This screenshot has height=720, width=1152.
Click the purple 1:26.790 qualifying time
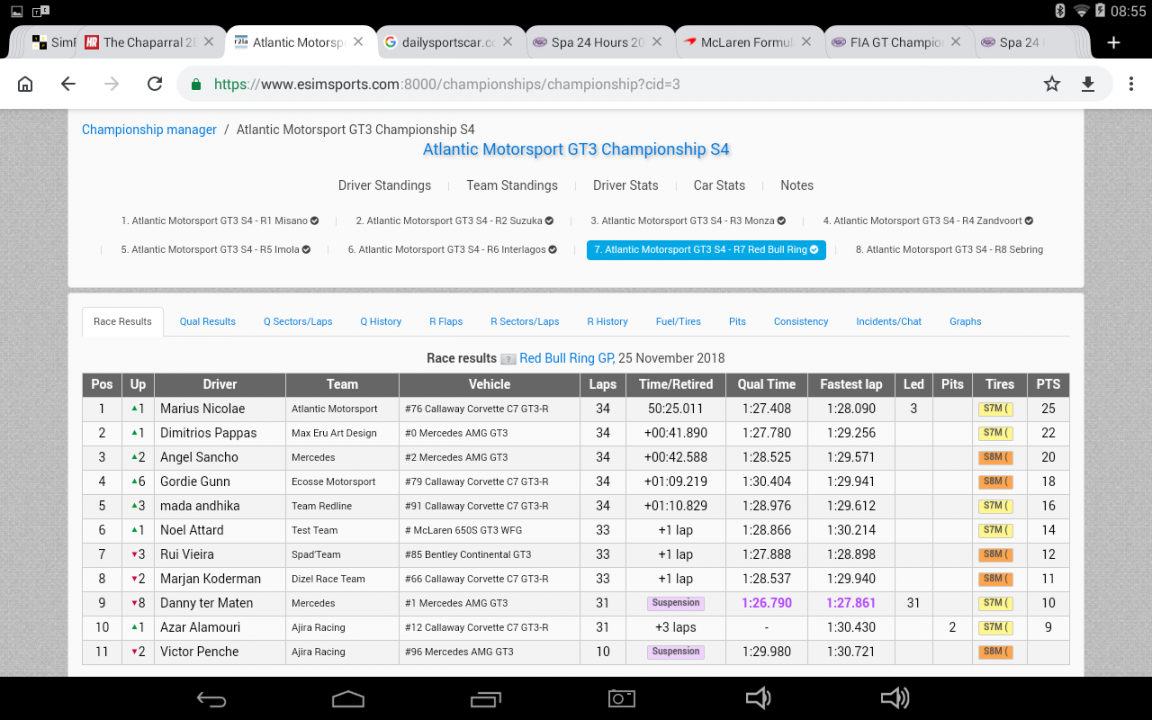[x=766, y=603]
